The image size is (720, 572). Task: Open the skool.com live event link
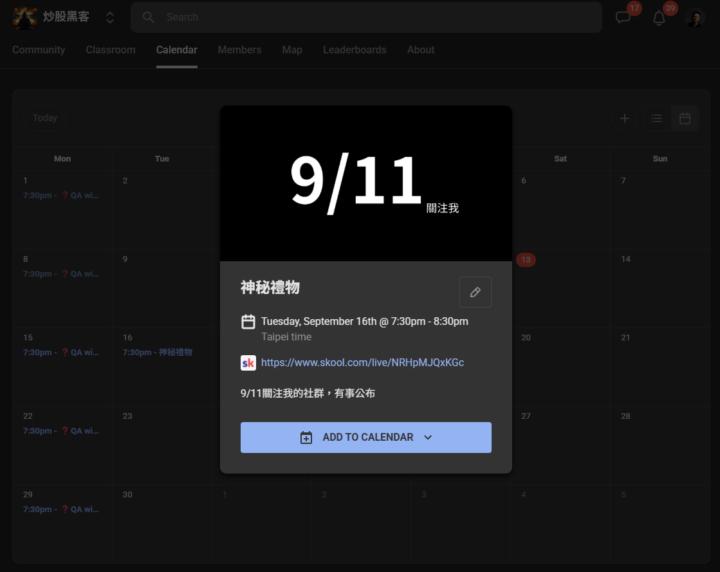pyautogui.click(x=362, y=363)
